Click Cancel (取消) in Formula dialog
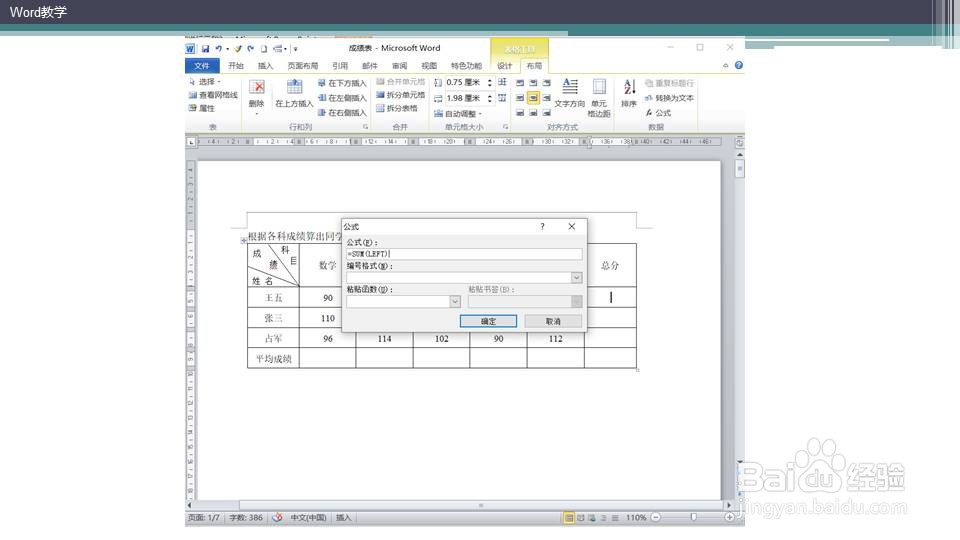The image size is (960, 540). coord(553,321)
